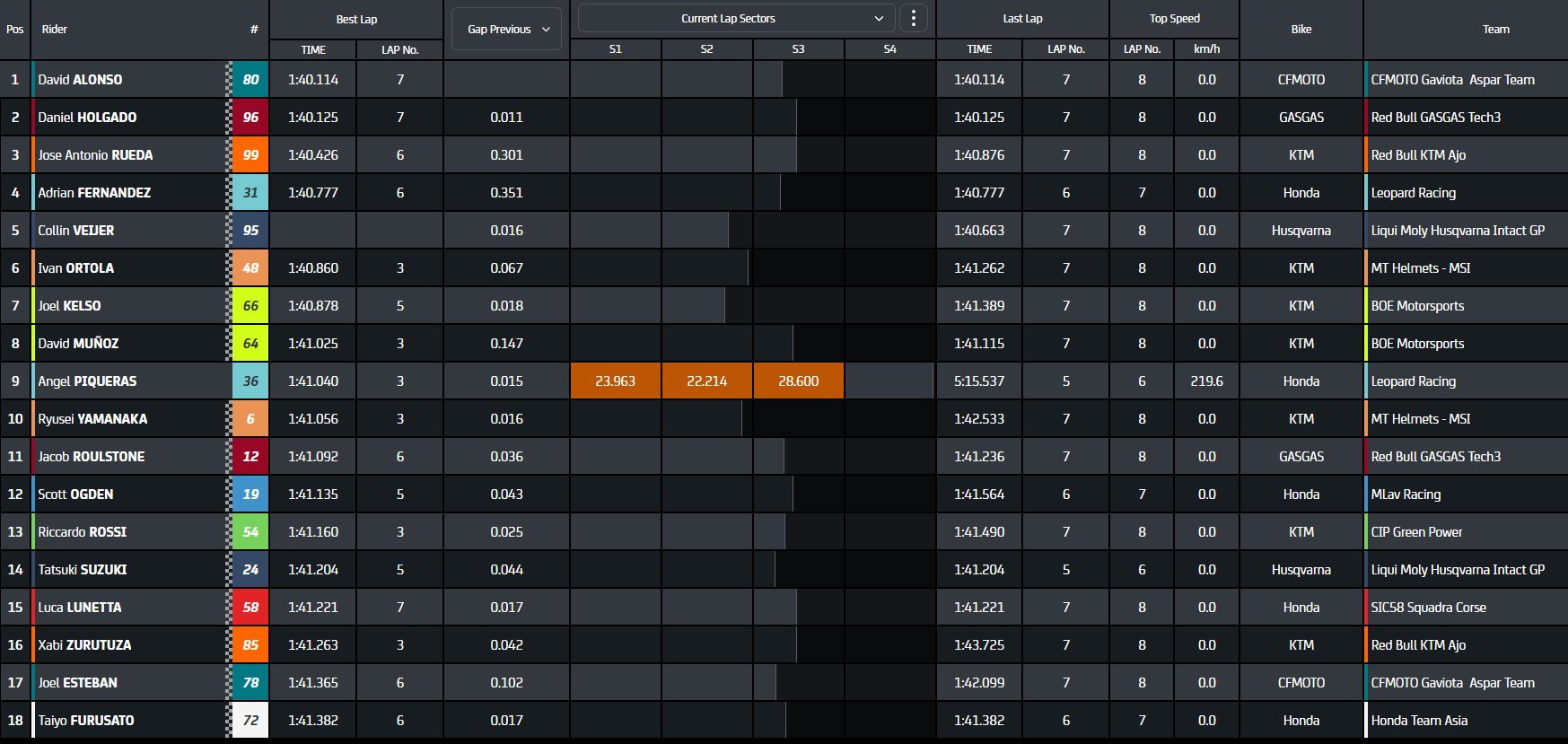Click Ivan Ortola's number 48 badge
This screenshot has height=744, width=1568.
250,268
